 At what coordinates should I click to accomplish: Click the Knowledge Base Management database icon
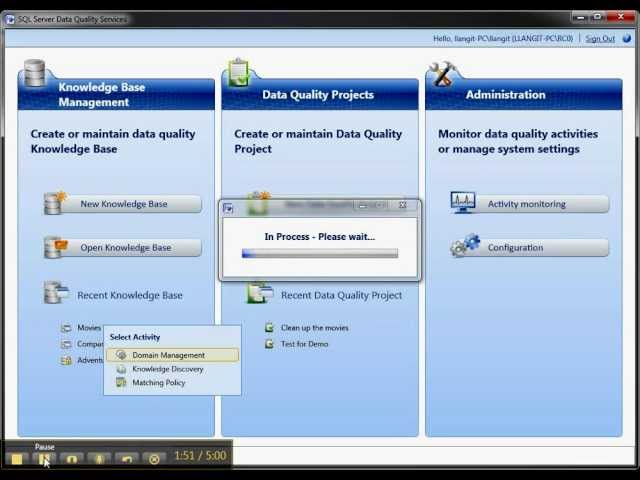pyautogui.click(x=34, y=73)
